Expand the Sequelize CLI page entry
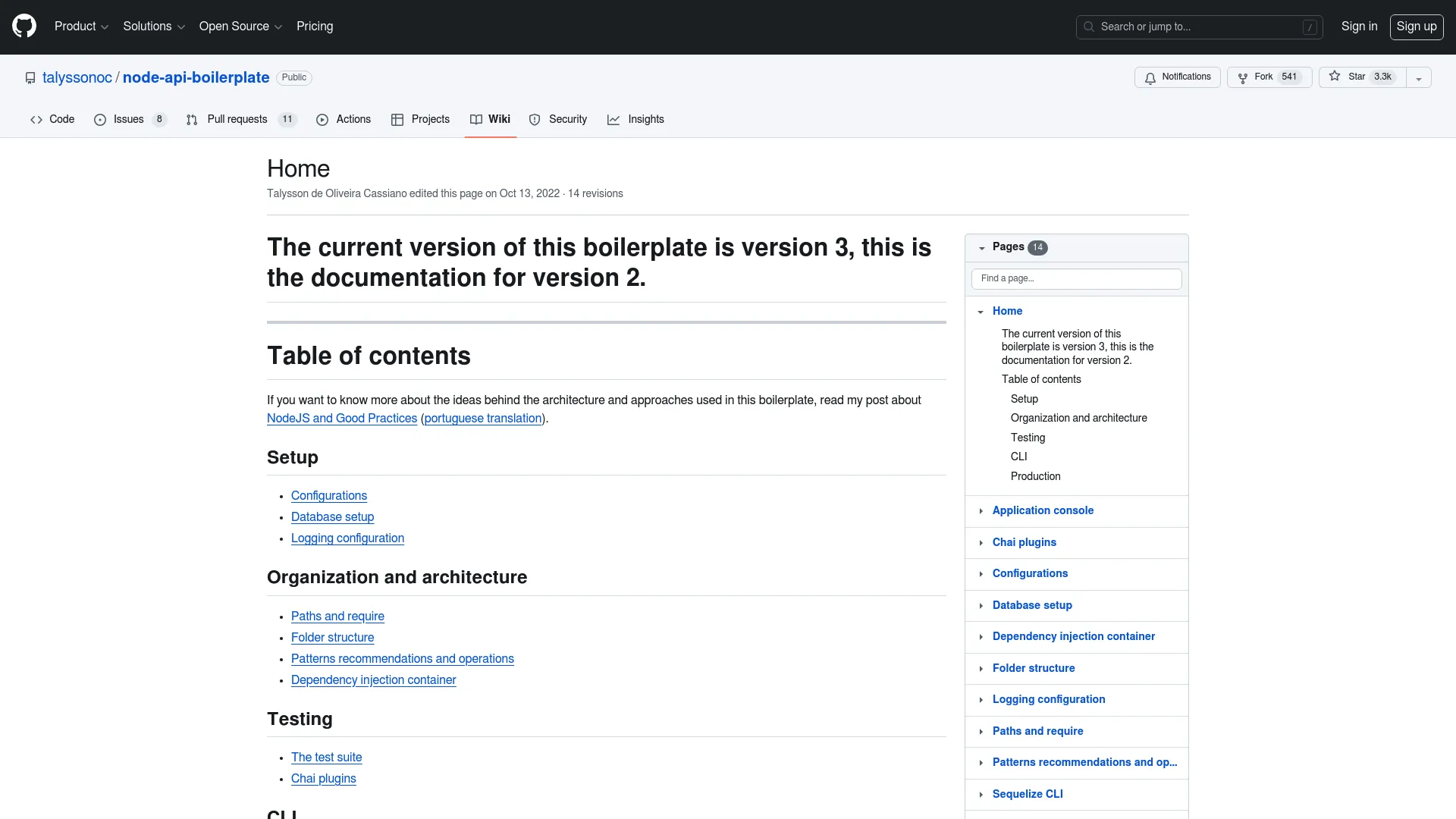Screen dimensions: 1456x819 tap(981, 795)
